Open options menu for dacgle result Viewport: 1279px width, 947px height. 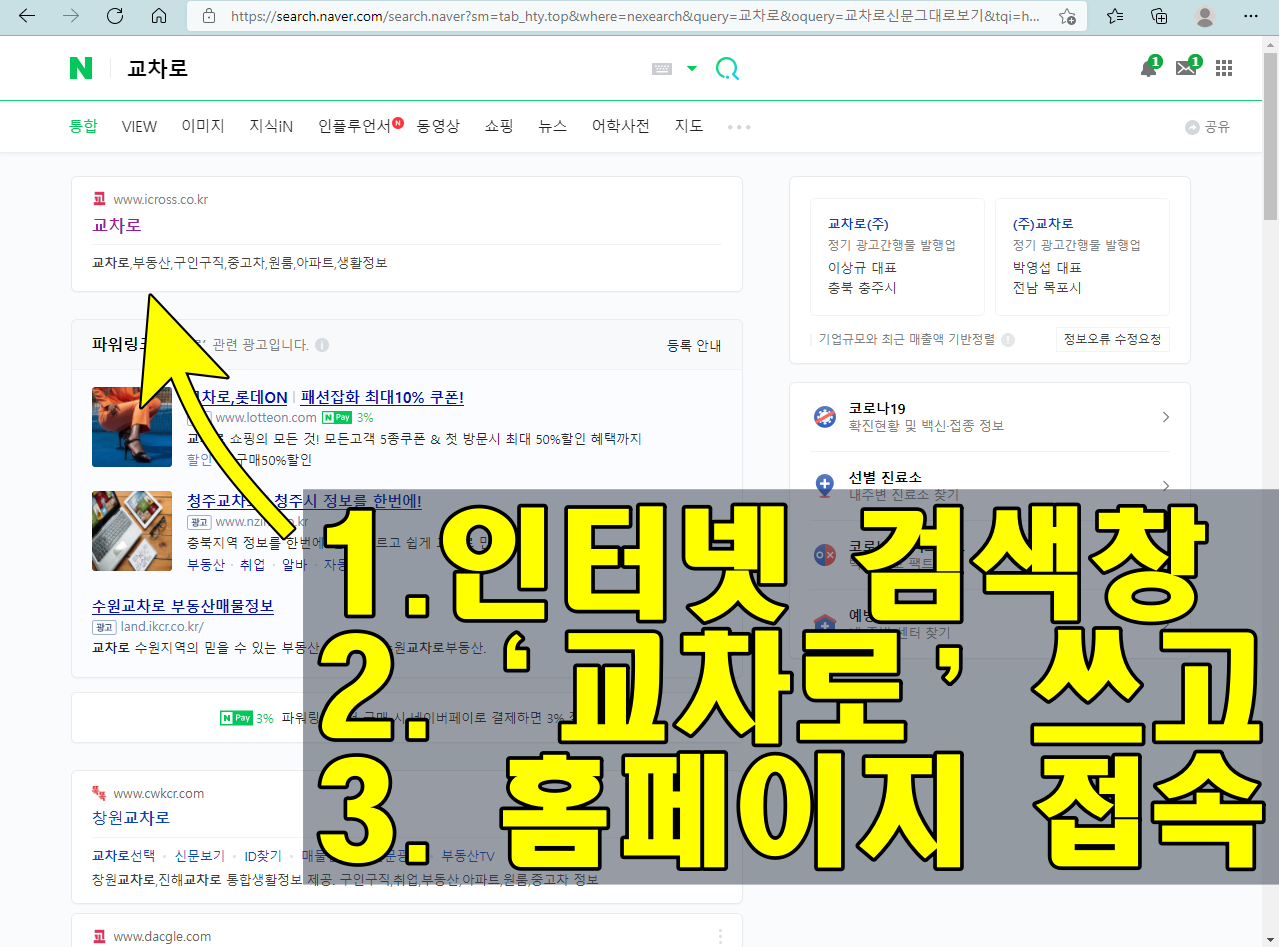[720, 937]
